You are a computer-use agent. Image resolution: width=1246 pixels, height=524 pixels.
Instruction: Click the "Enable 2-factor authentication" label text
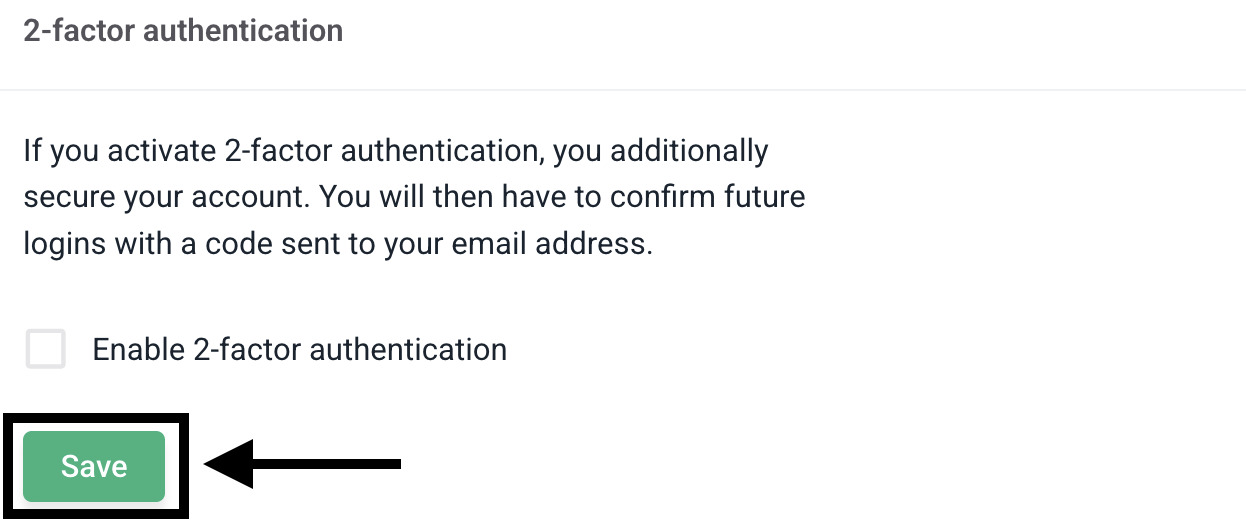299,350
